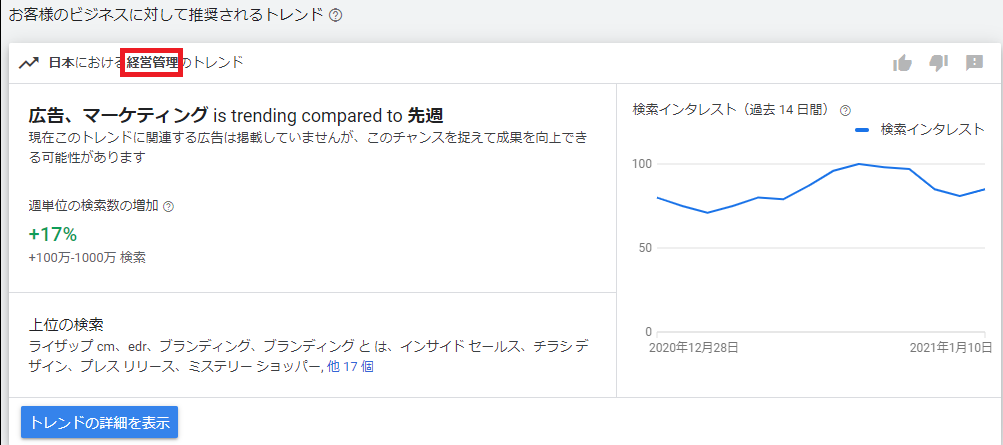Open help icon beside recommended trends heading
Screen dimensions: 1003x445
pyautogui.click(x=336, y=16)
